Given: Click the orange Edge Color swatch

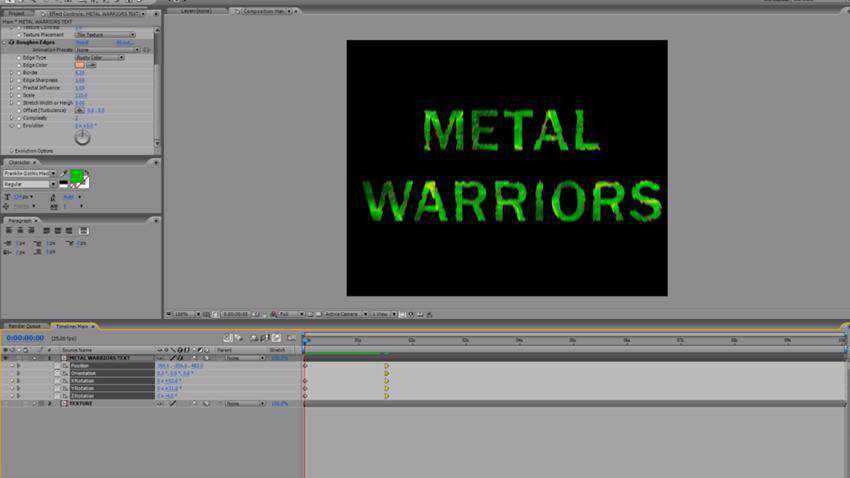Looking at the screenshot, I should click(x=80, y=65).
